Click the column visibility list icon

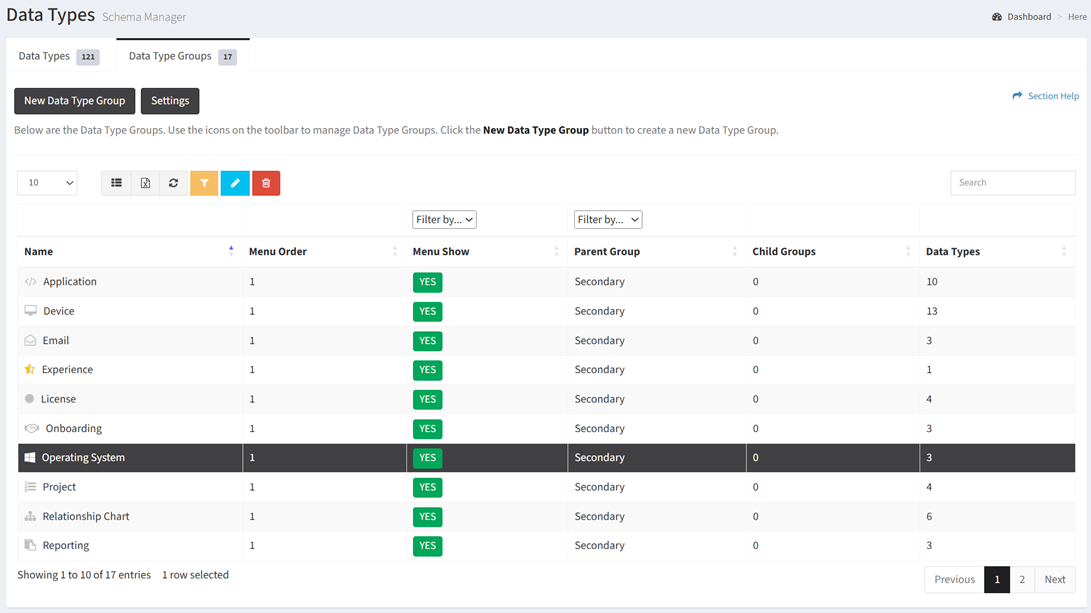point(116,183)
